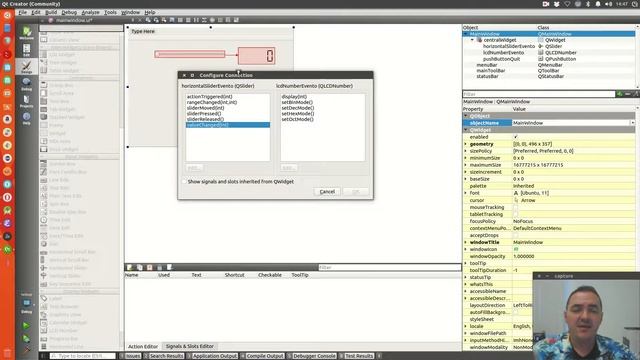This screenshot has height=360, width=640.
Task: Expand the minimumSize property
Action: click(x=466, y=158)
